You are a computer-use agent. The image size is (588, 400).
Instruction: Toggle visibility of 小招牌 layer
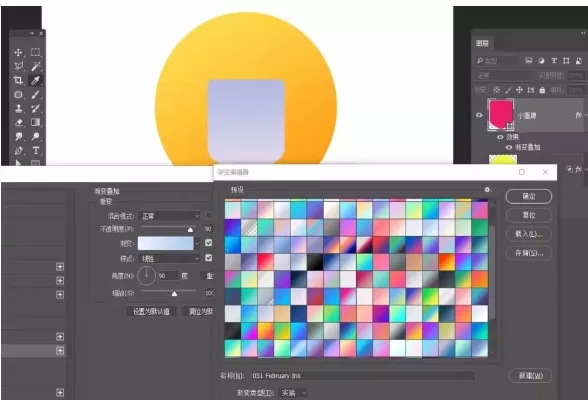(x=479, y=115)
